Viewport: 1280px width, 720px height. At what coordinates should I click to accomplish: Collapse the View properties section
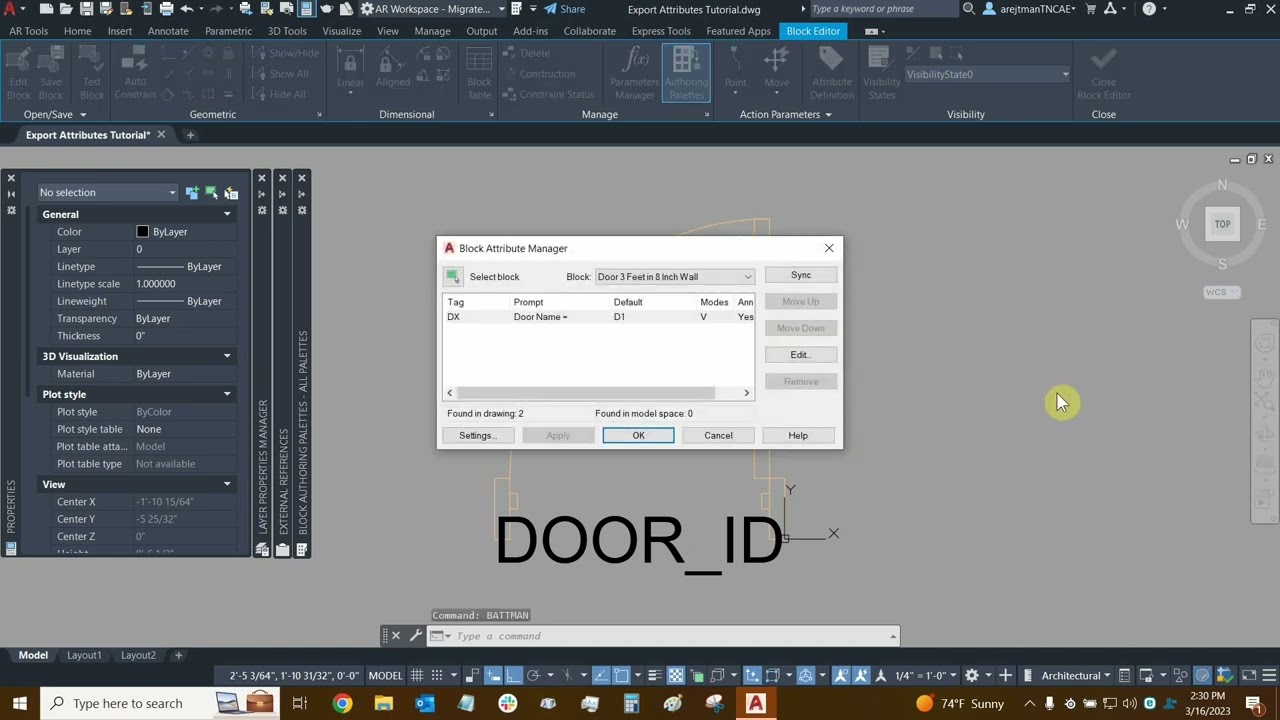pos(227,484)
